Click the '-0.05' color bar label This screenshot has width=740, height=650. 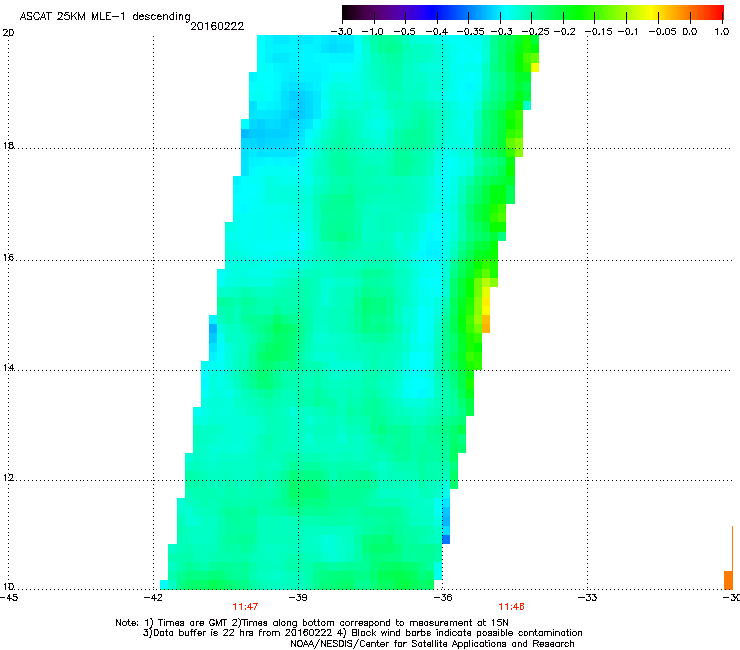click(662, 32)
